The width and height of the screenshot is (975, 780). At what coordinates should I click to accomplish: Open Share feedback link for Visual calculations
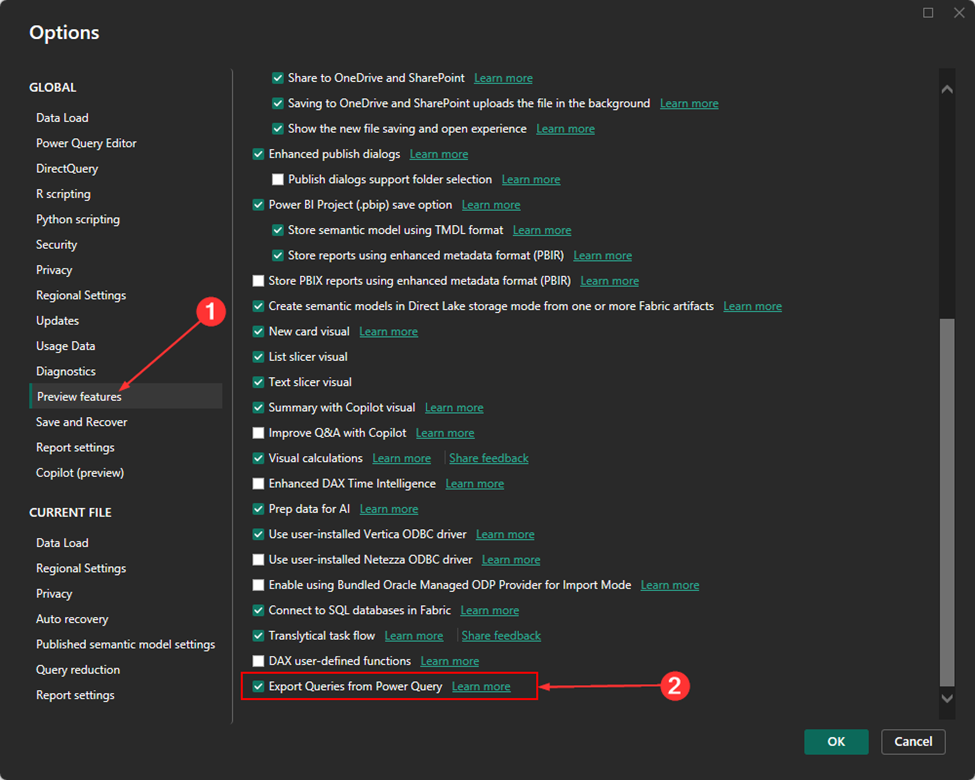click(488, 458)
